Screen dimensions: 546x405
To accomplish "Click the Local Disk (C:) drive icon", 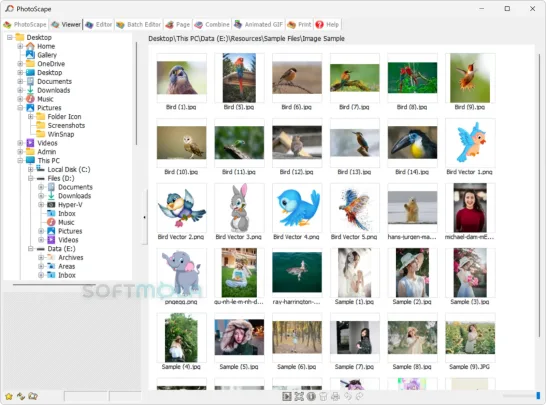I will tap(41, 169).
